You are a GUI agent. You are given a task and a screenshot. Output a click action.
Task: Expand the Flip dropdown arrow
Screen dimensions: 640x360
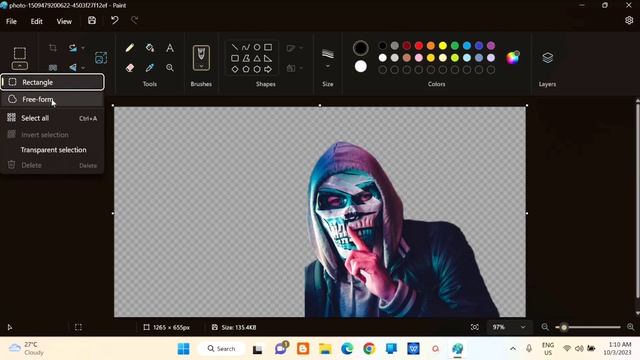tap(83, 67)
